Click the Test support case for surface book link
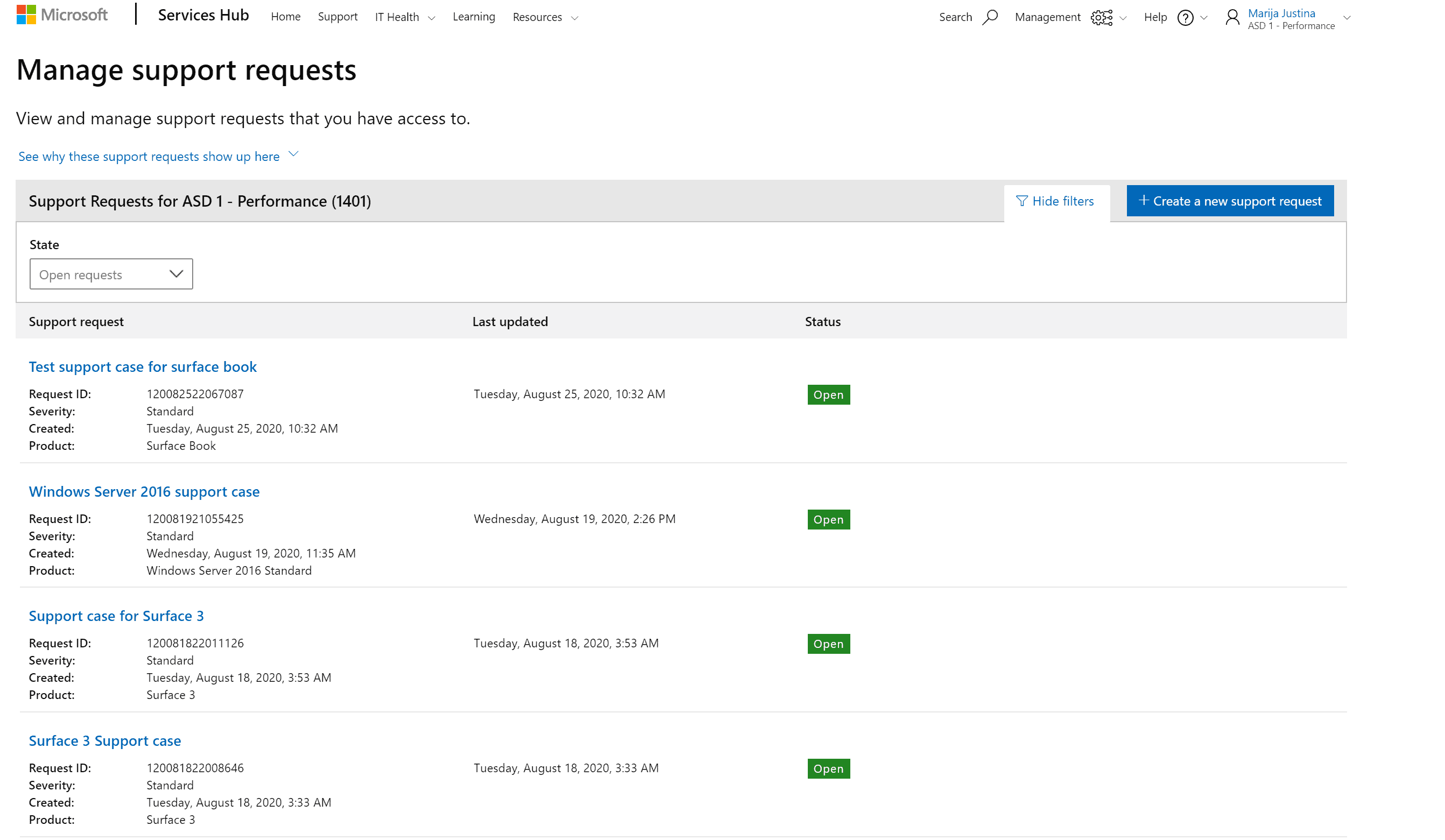The height and width of the screenshot is (840, 1445). pos(143,366)
